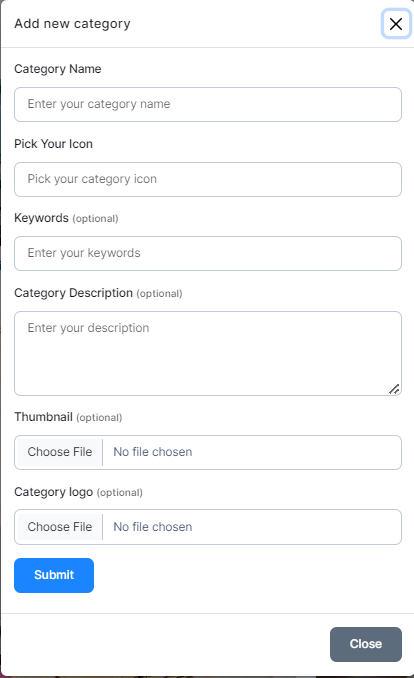The width and height of the screenshot is (414, 678).
Task: Click Thumbnail's No file chosen text
Action: [153, 452]
